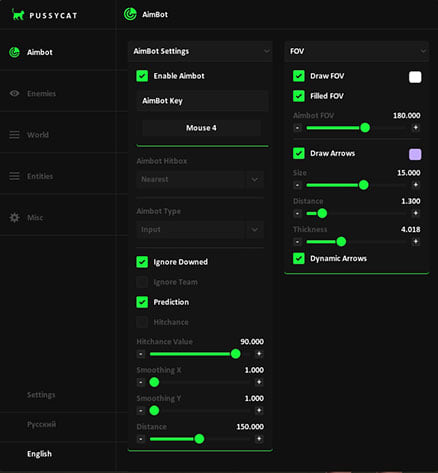Image resolution: width=438 pixels, height=473 pixels.
Task: Open the Aimbot Type Input dropdown
Action: click(200, 229)
